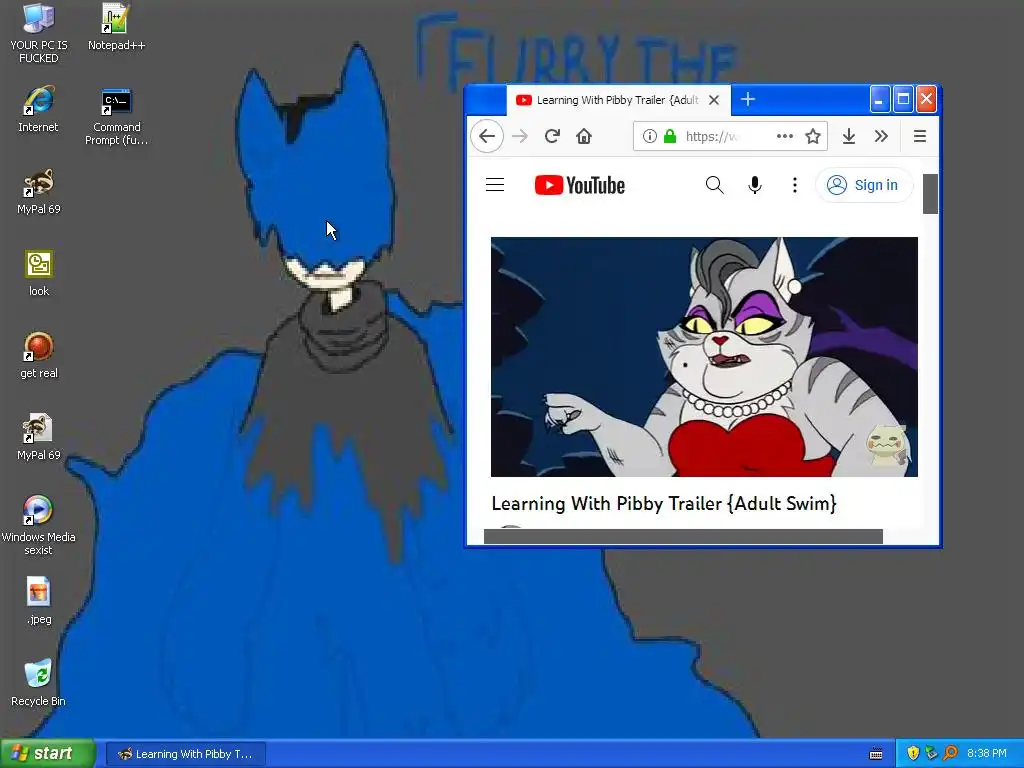Open the lower MyPal 69 document icon

point(39,437)
